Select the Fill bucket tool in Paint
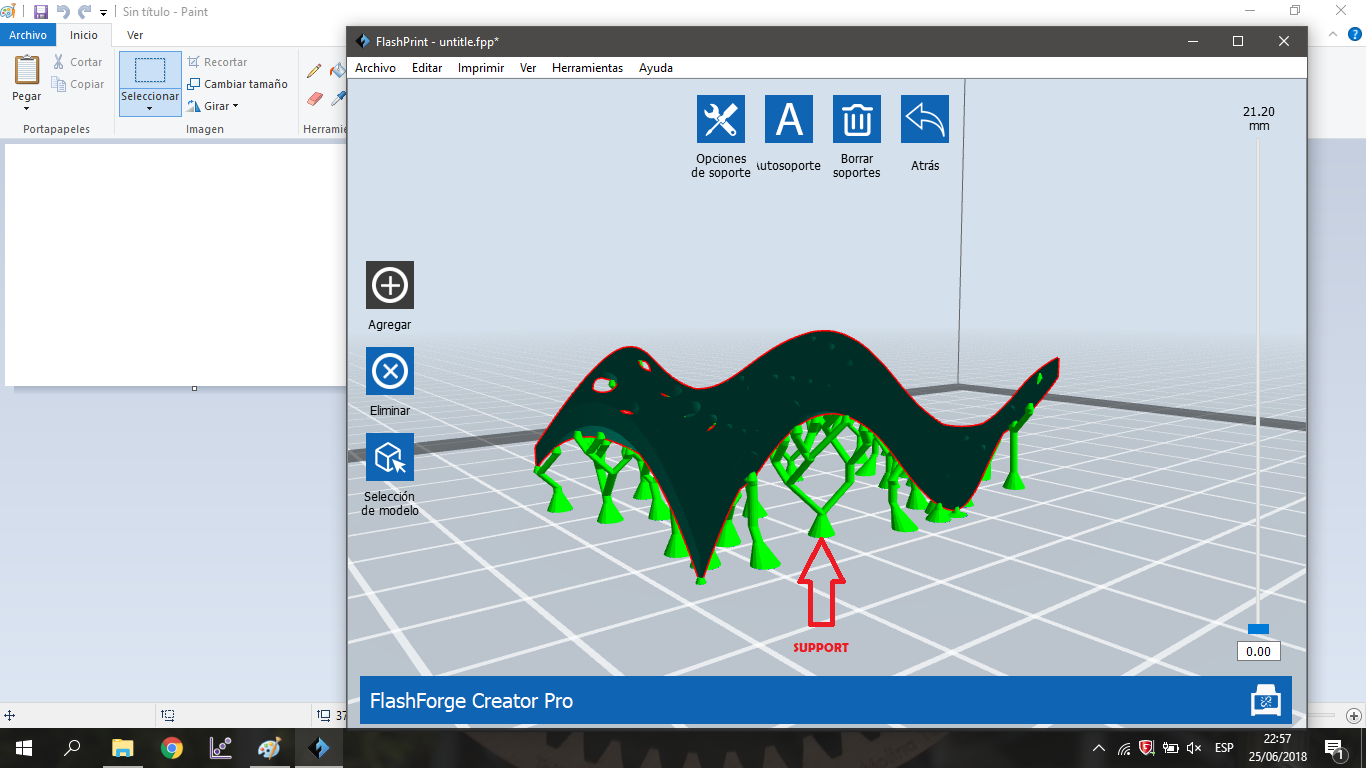This screenshot has height=768, width=1366. (338, 71)
